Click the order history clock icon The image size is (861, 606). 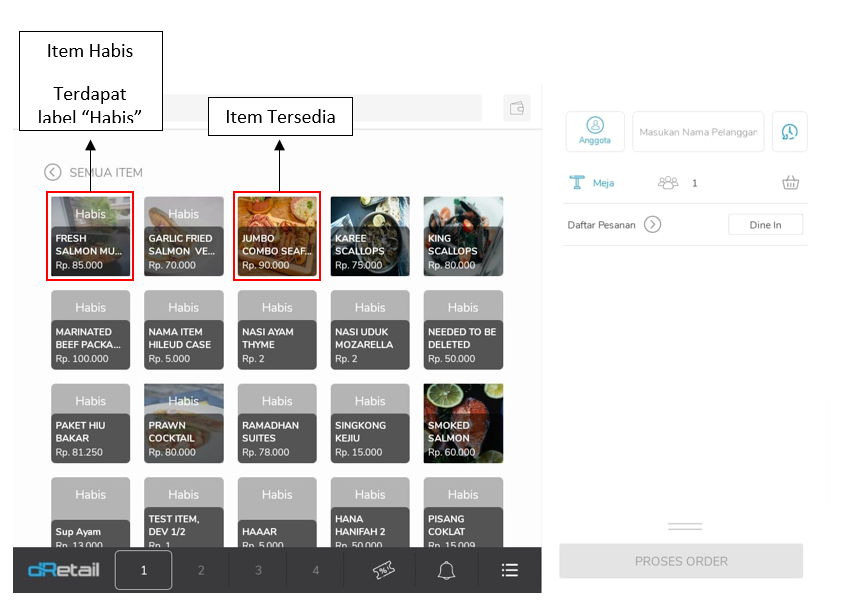790,132
